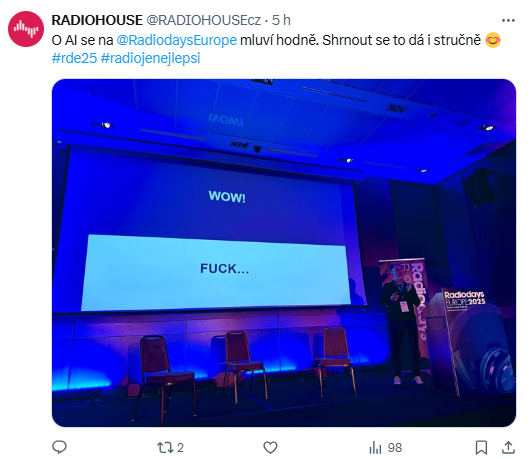This screenshot has width=532, height=459.
Task: Open view analytics bar chart icon
Action: coord(375,447)
